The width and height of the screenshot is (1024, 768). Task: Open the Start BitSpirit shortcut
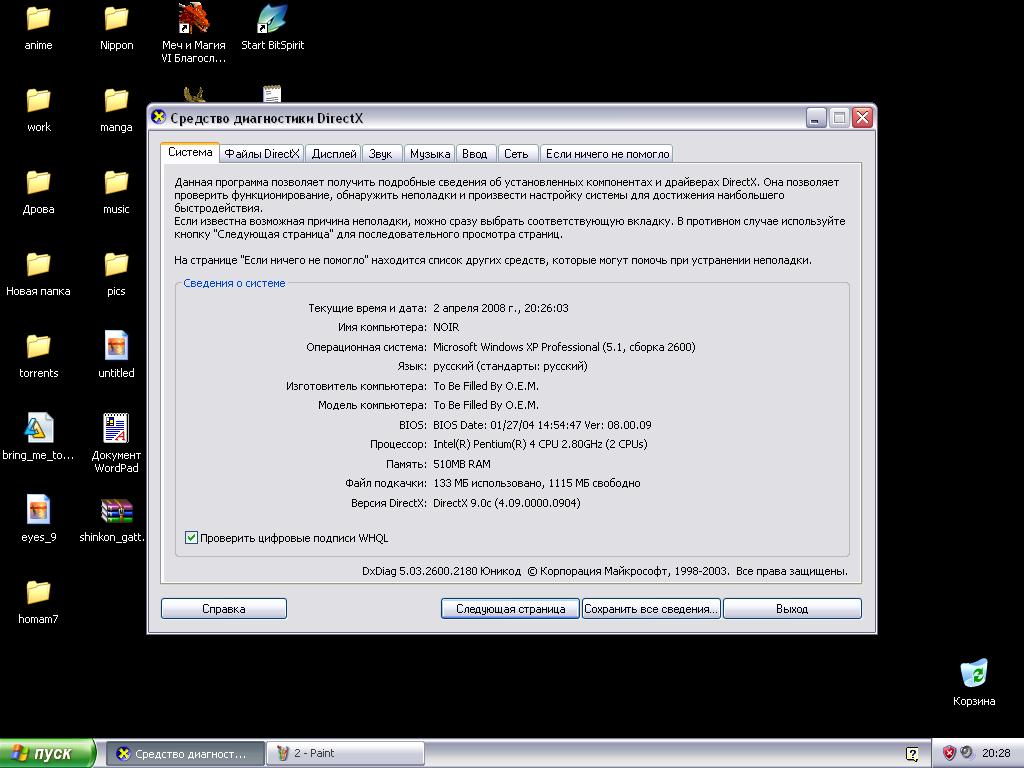pyautogui.click(x=272, y=19)
